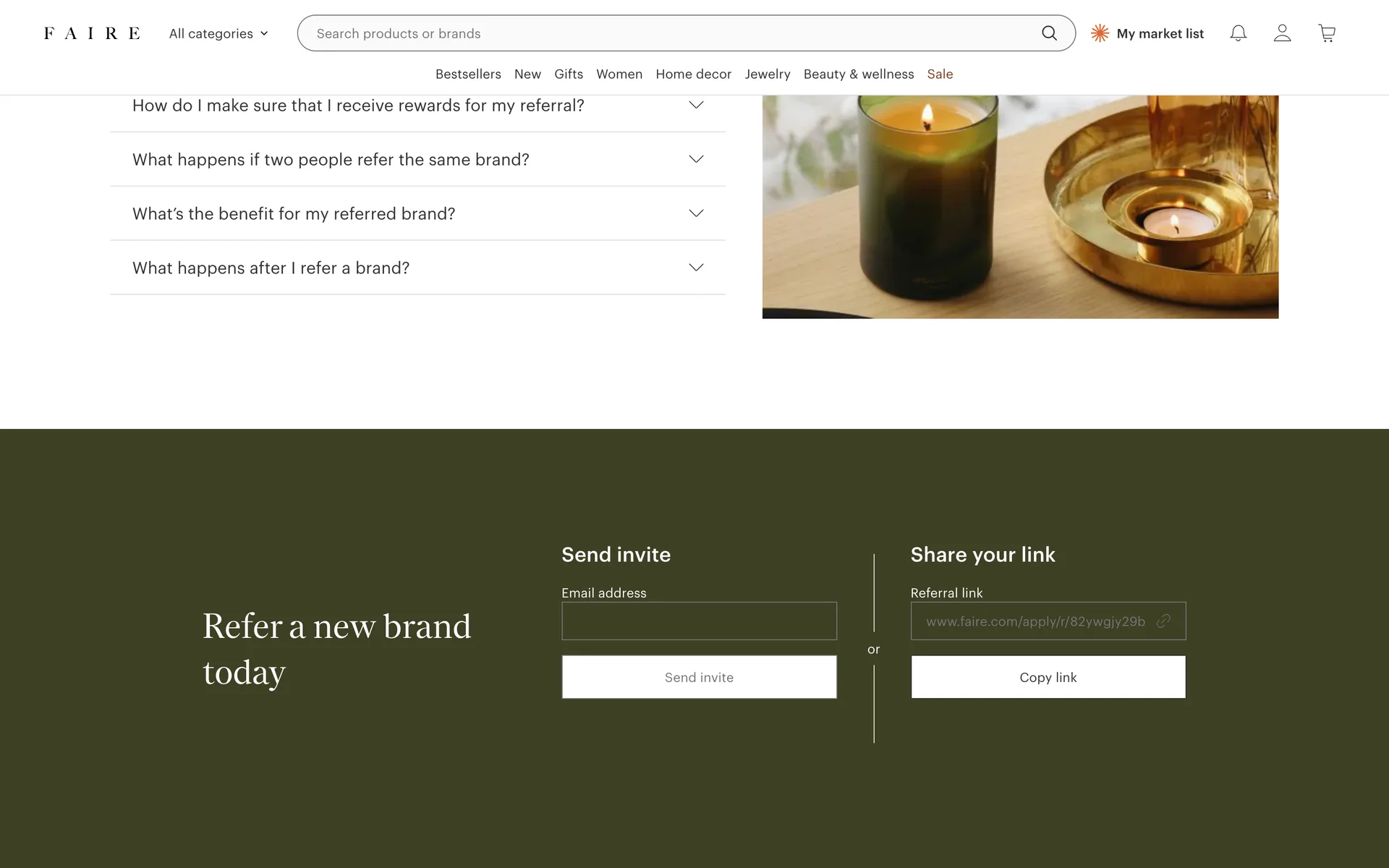The image size is (1389, 868).
Task: Click the orange market list star icon
Action: tap(1100, 33)
